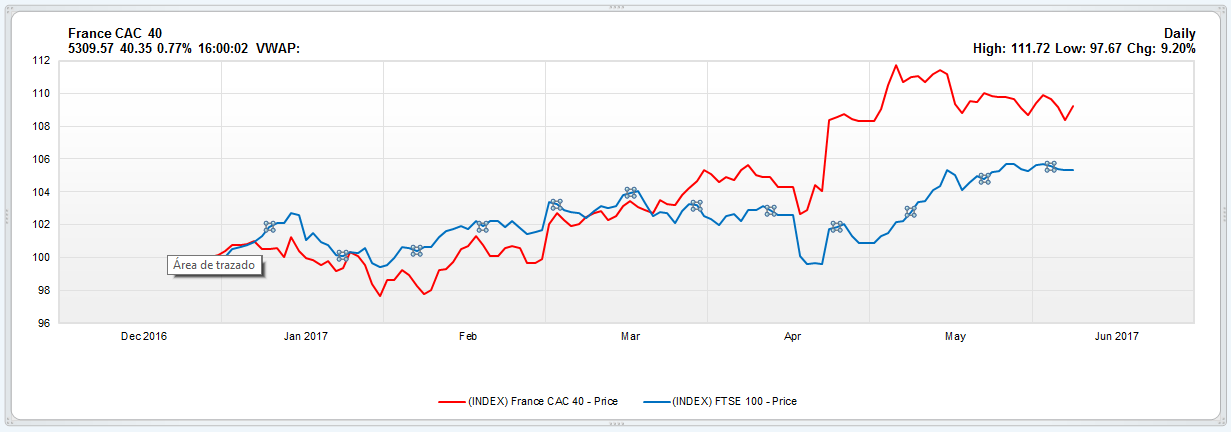Click the bottom-center resize grip of the chart
Screen dimensions: 1231x432
click(615, 425)
